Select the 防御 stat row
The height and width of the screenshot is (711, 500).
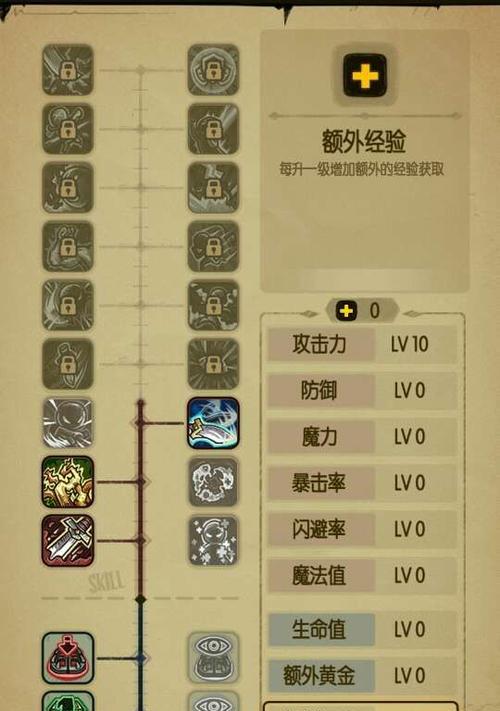pos(362,390)
